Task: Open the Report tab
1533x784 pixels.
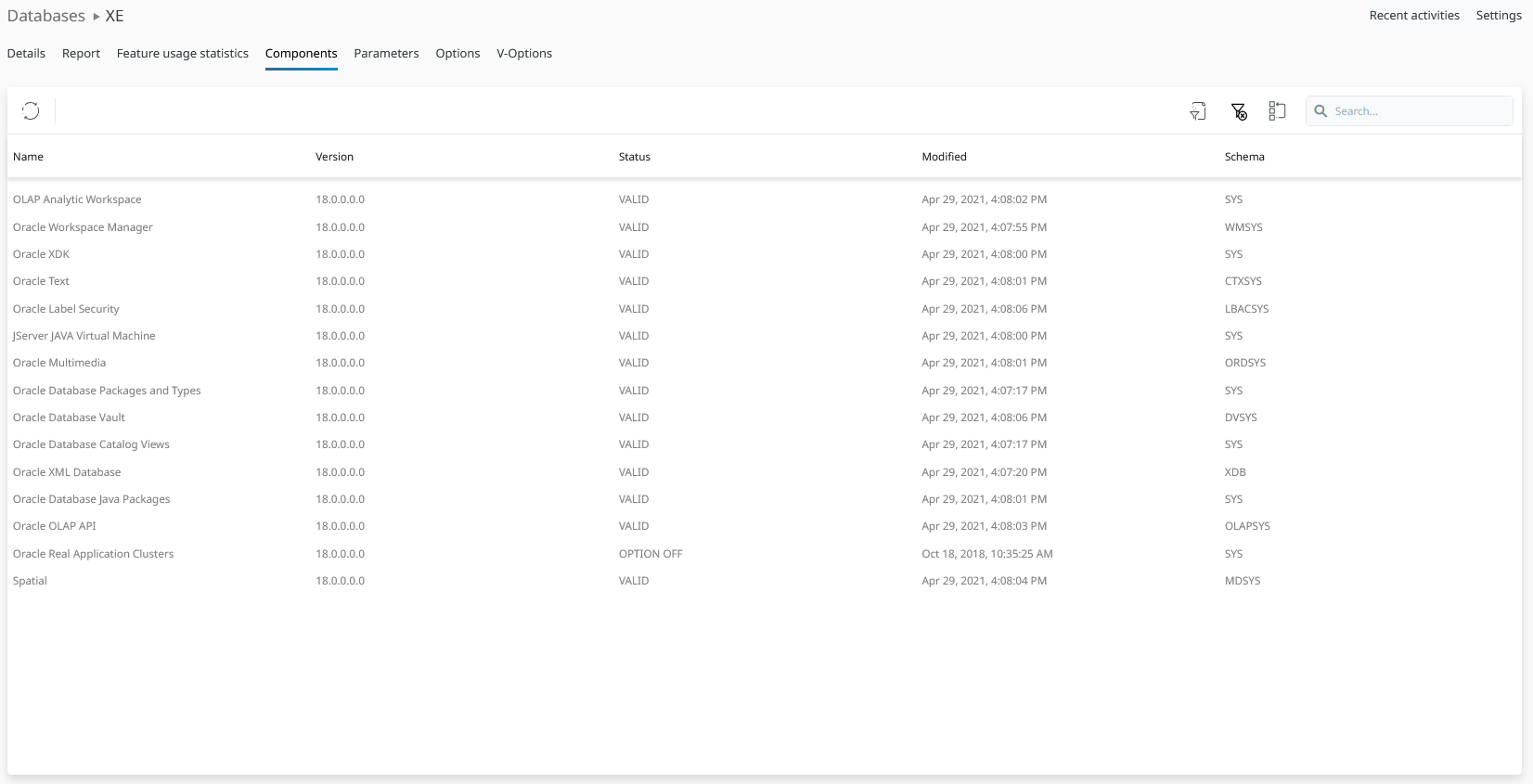Action: (81, 54)
